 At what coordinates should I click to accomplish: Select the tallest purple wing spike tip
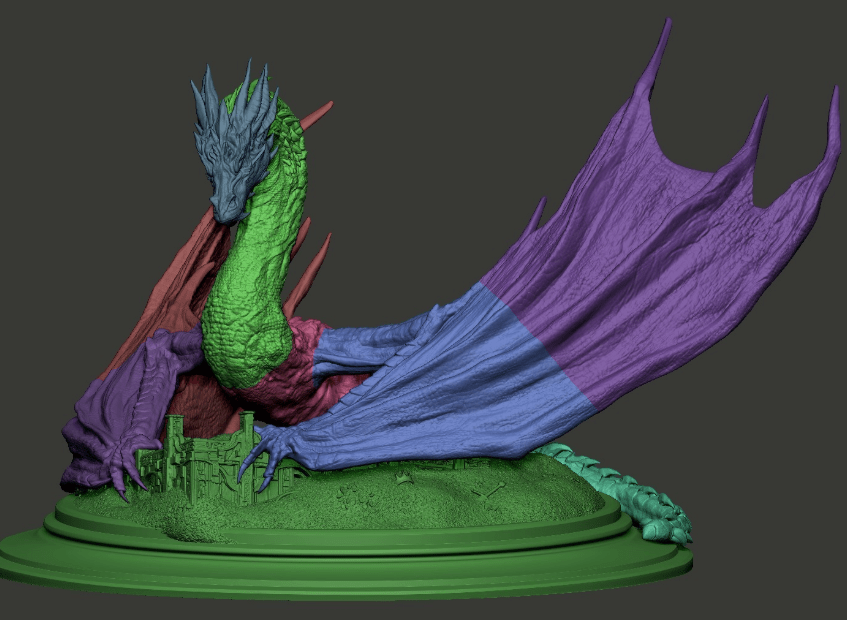(662, 35)
